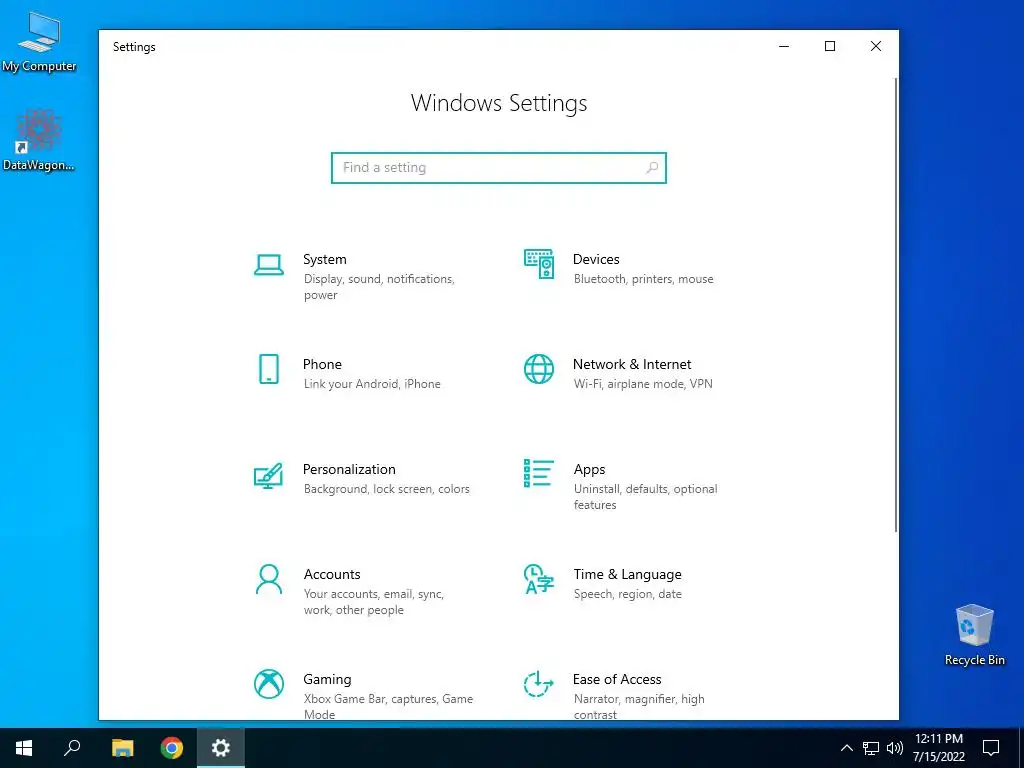Open the notification center icon
This screenshot has height=768, width=1024.
coord(991,748)
